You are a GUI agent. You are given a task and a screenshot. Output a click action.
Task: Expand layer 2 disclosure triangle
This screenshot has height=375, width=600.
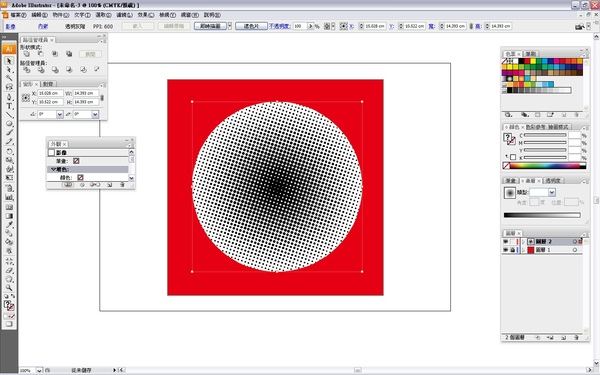[x=523, y=241]
